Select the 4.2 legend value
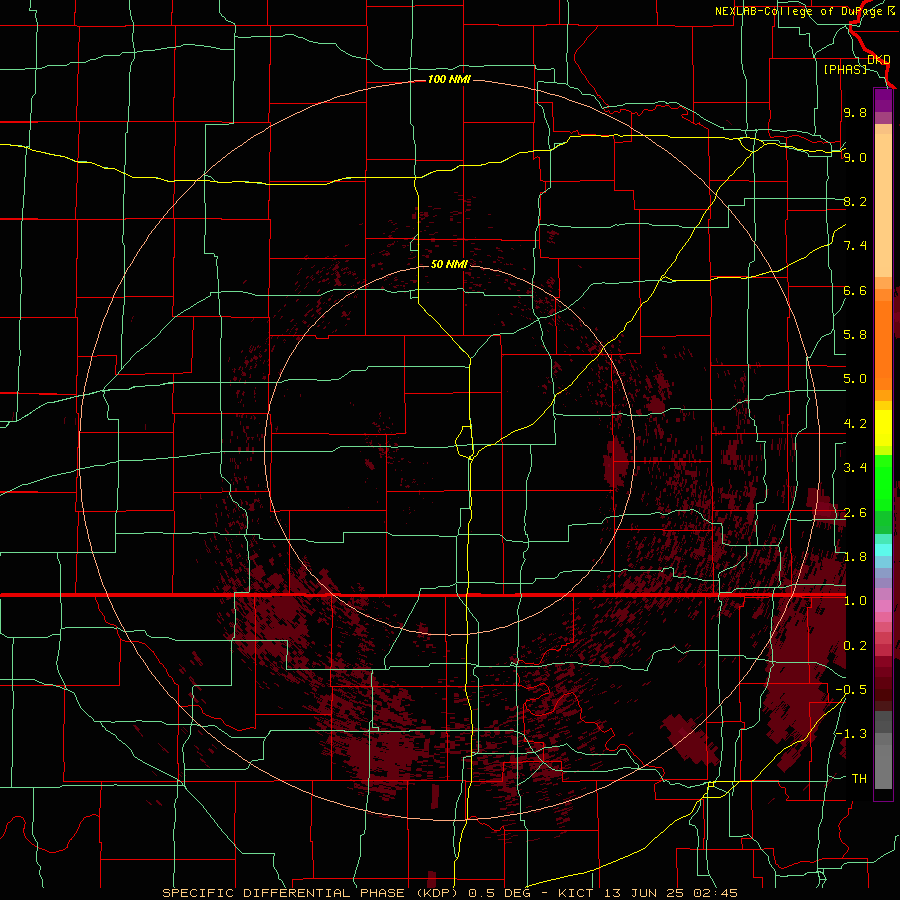The height and width of the screenshot is (900, 900). (855, 424)
